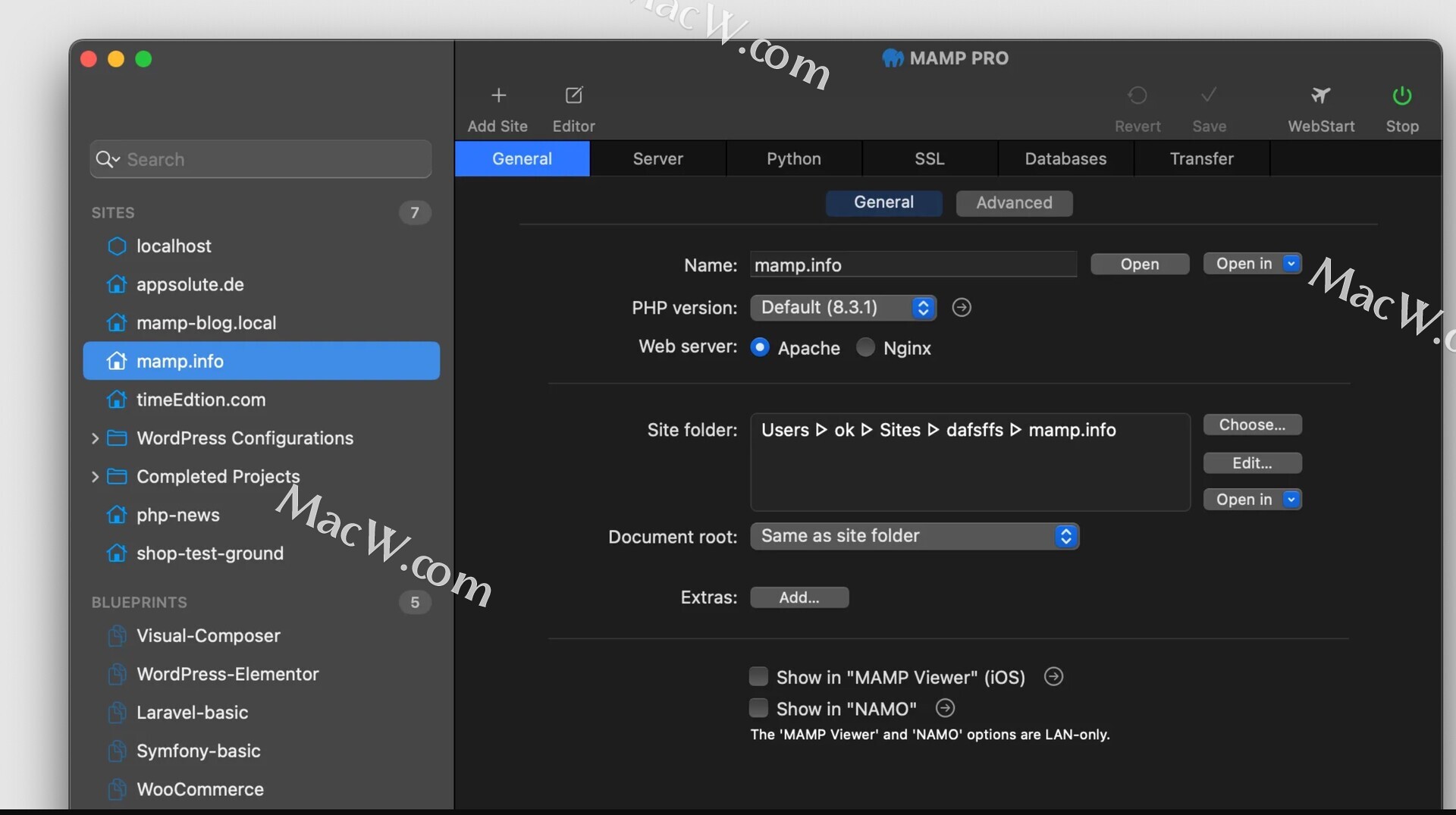This screenshot has height=815, width=1456.
Task: Expand WordPress Configurations group chevron
Action: coord(95,438)
